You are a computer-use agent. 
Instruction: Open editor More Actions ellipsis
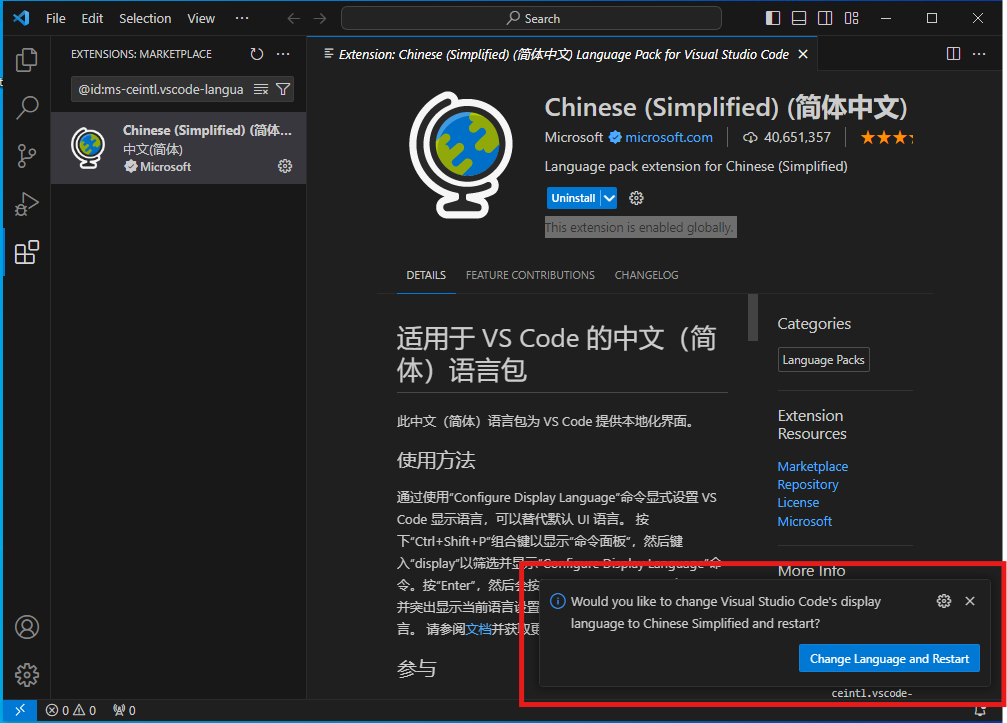(979, 54)
